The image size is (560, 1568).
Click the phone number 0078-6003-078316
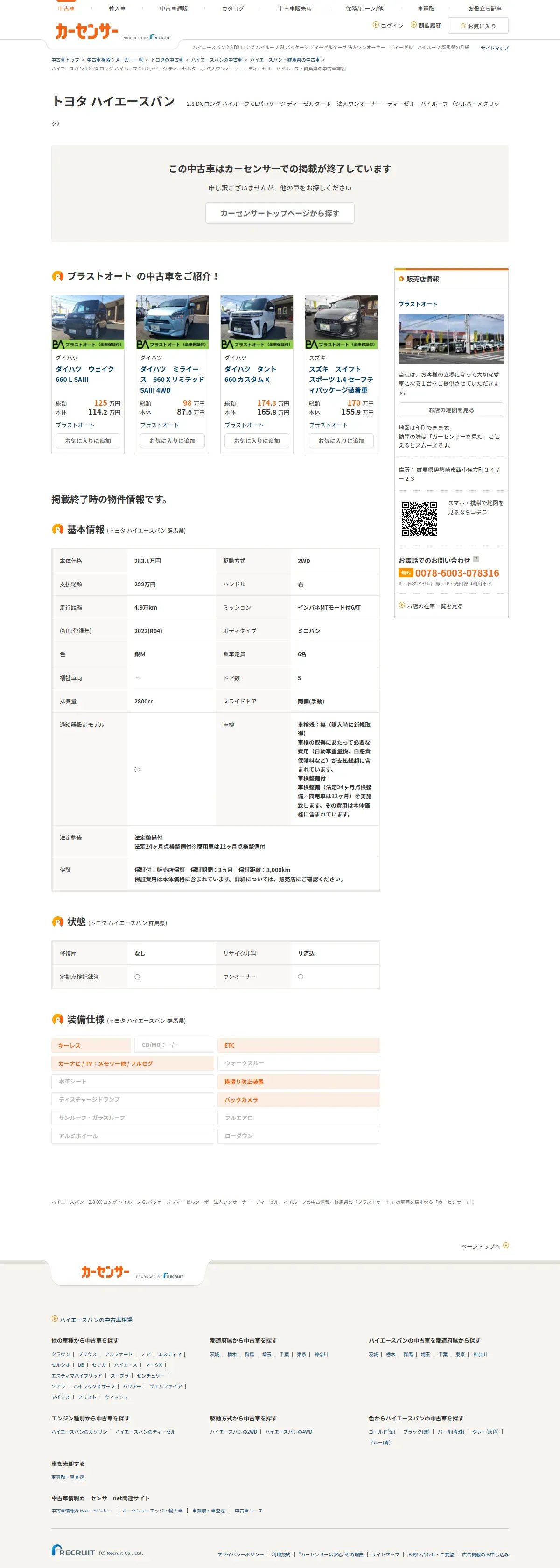pyautogui.click(x=457, y=573)
